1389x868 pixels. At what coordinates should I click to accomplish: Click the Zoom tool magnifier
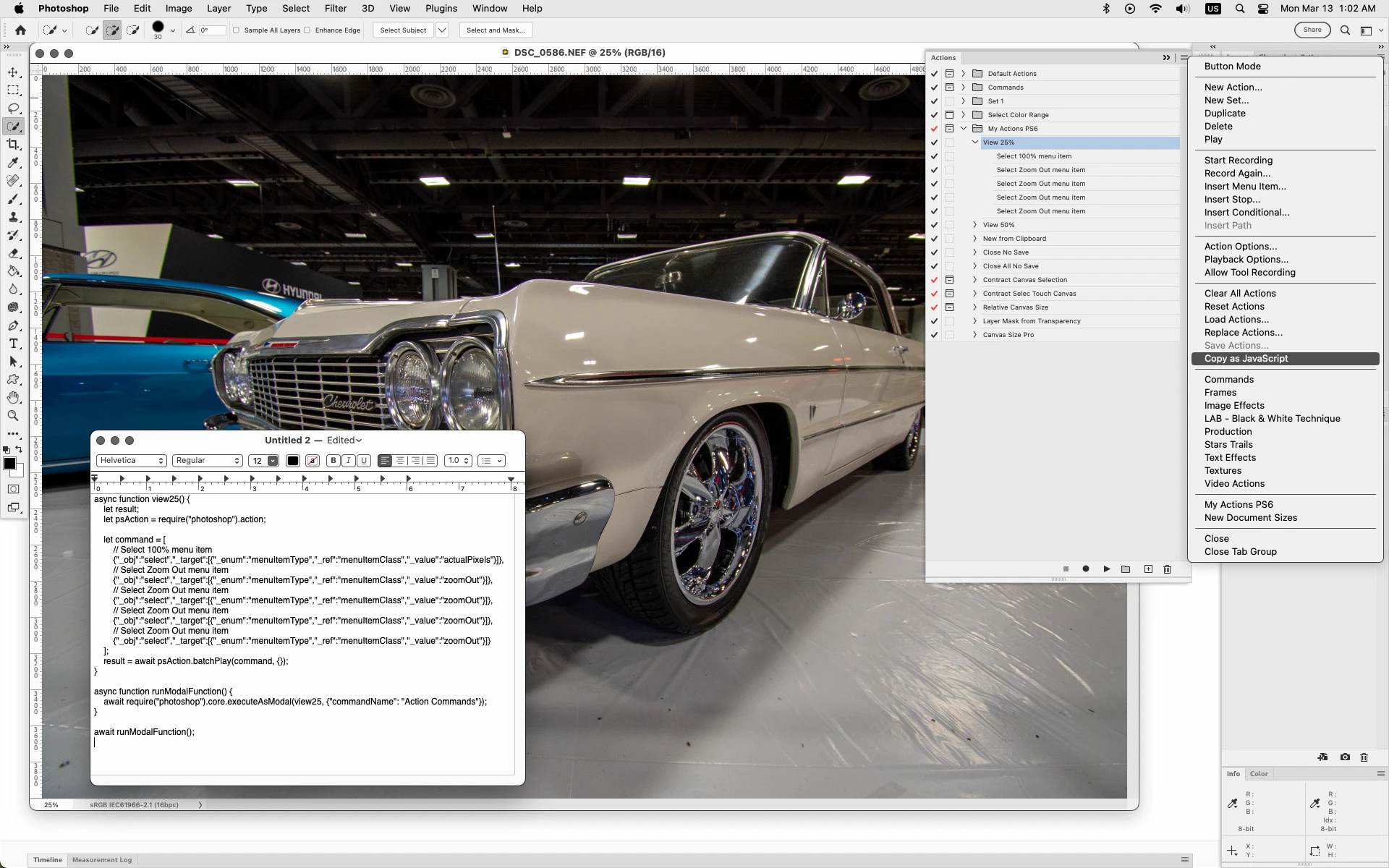pyautogui.click(x=13, y=416)
